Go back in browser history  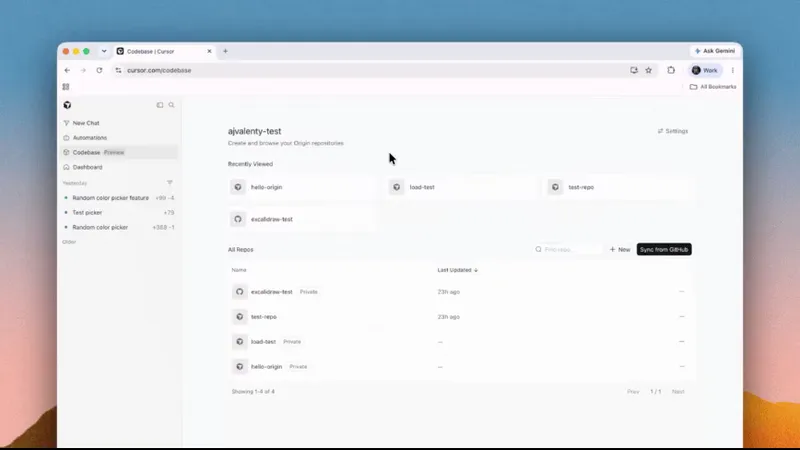point(67,70)
